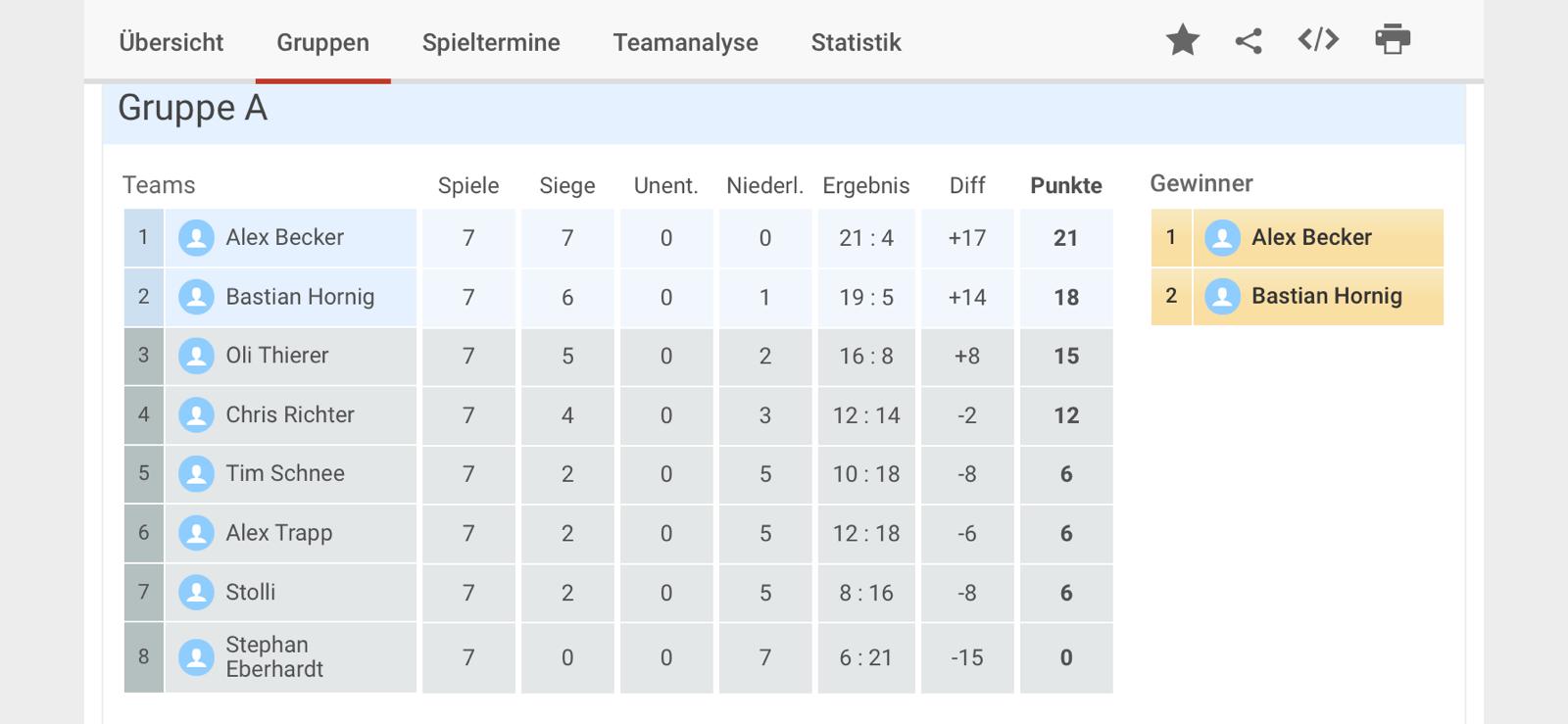Click the star favorite icon
This screenshot has width=1568, height=724.
tap(1183, 40)
